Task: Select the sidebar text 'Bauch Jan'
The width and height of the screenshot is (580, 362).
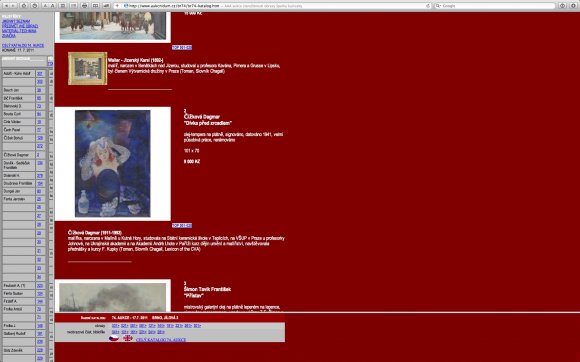Action: point(11,90)
